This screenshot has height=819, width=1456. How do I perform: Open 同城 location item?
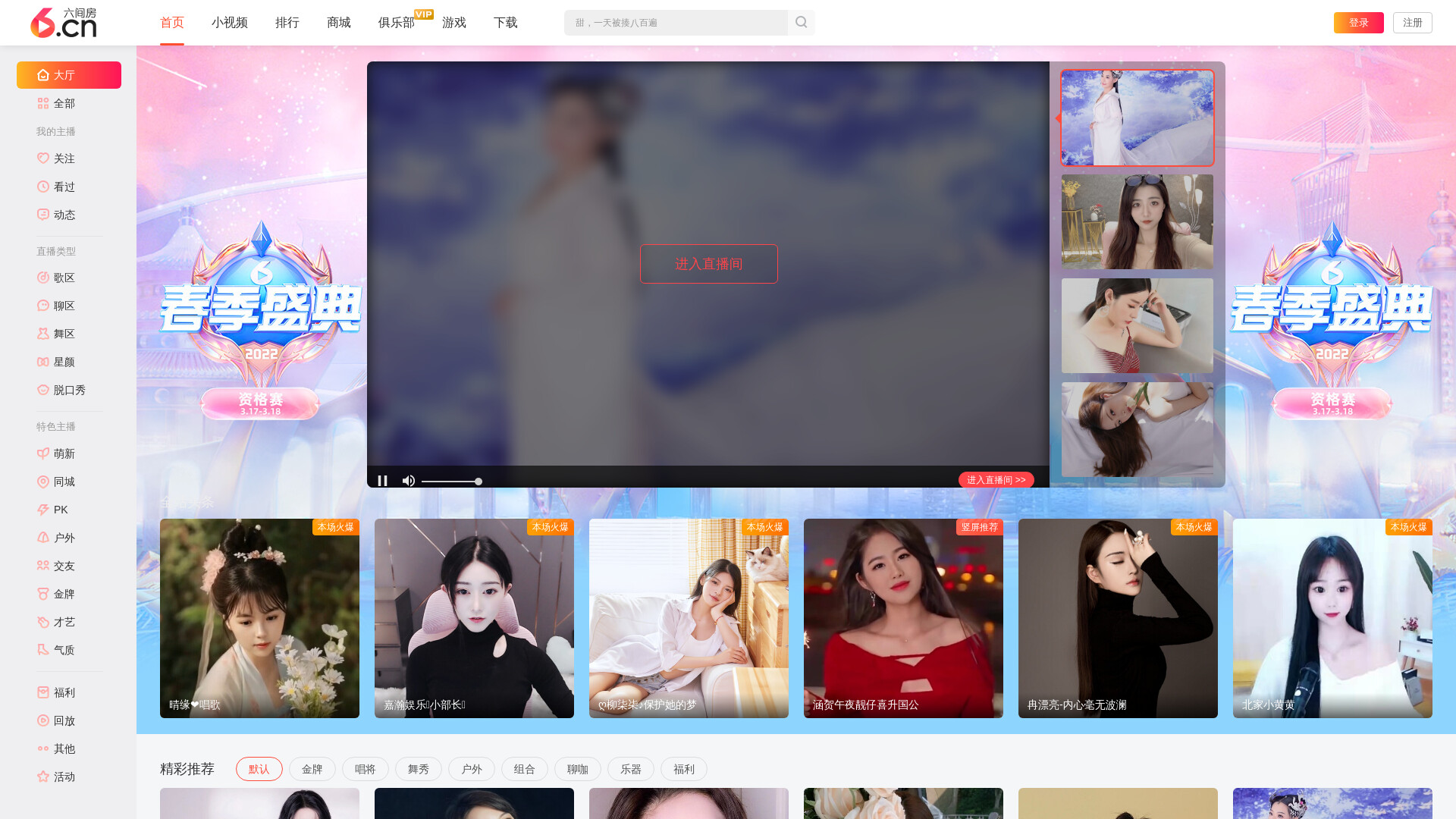pyautogui.click(x=69, y=482)
